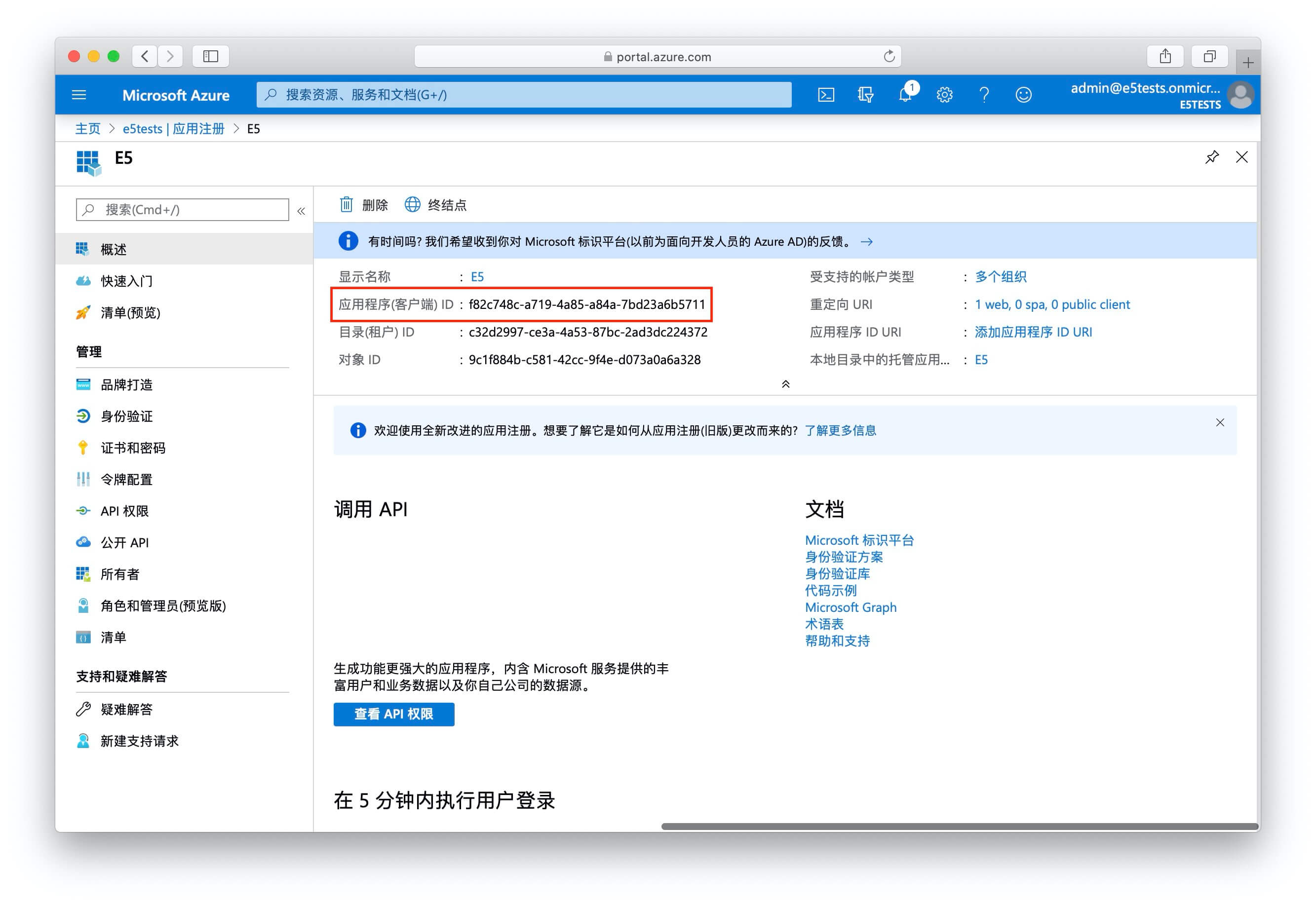The height and width of the screenshot is (905, 1316).
Task: Click the 删除 delete button
Action: [364, 205]
